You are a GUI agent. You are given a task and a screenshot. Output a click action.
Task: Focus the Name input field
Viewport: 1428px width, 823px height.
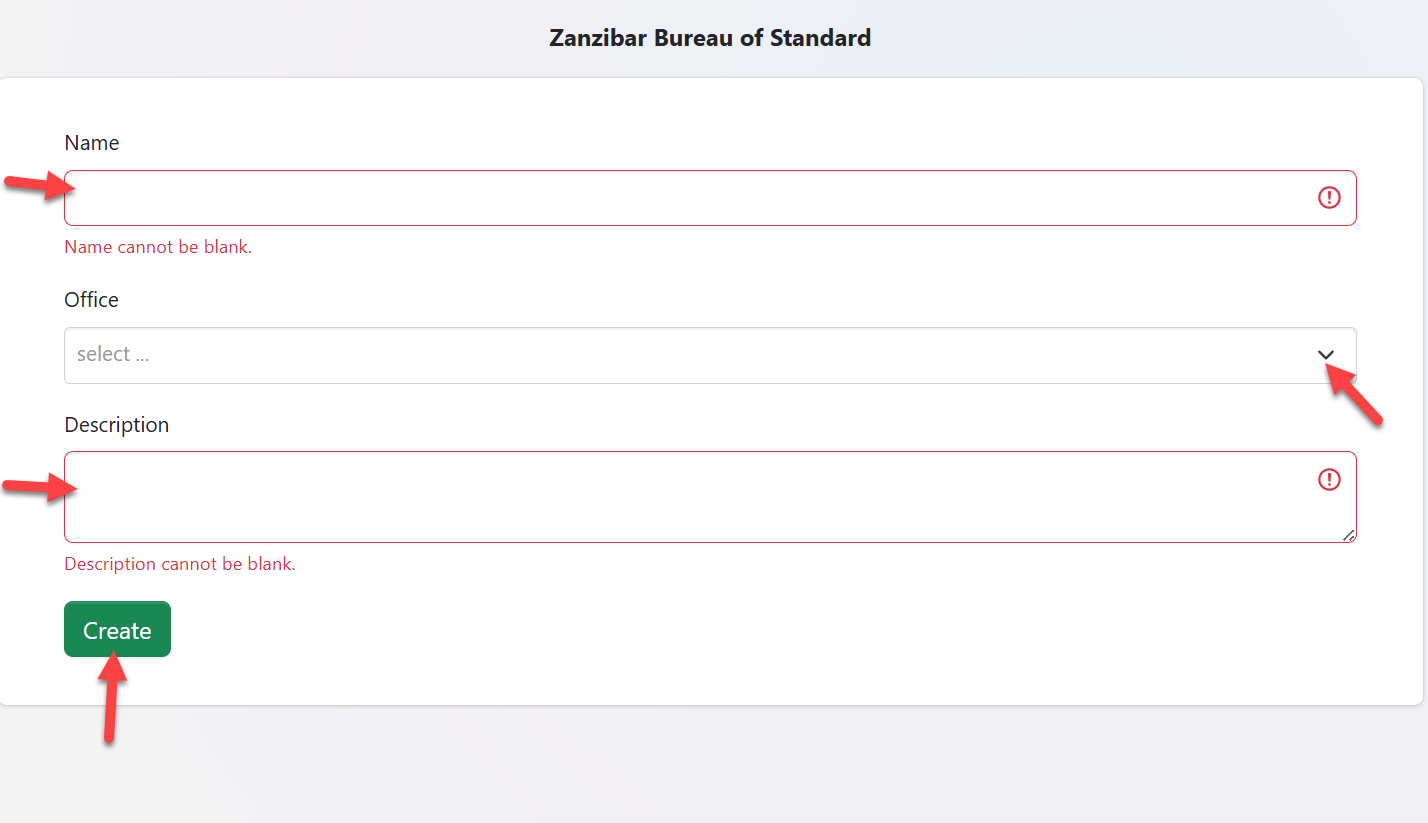click(x=690, y=198)
